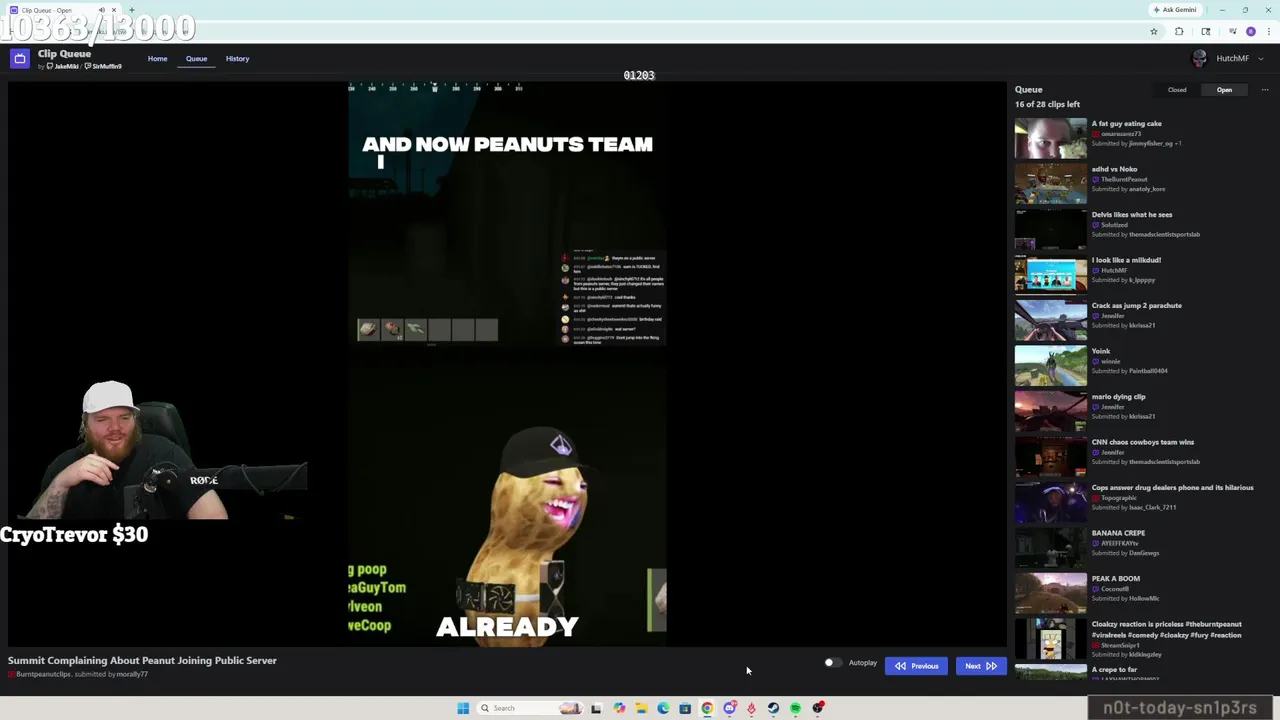The width and height of the screenshot is (1280, 720).
Task: Click the HutchMF skull avatar
Action: coord(1200,59)
